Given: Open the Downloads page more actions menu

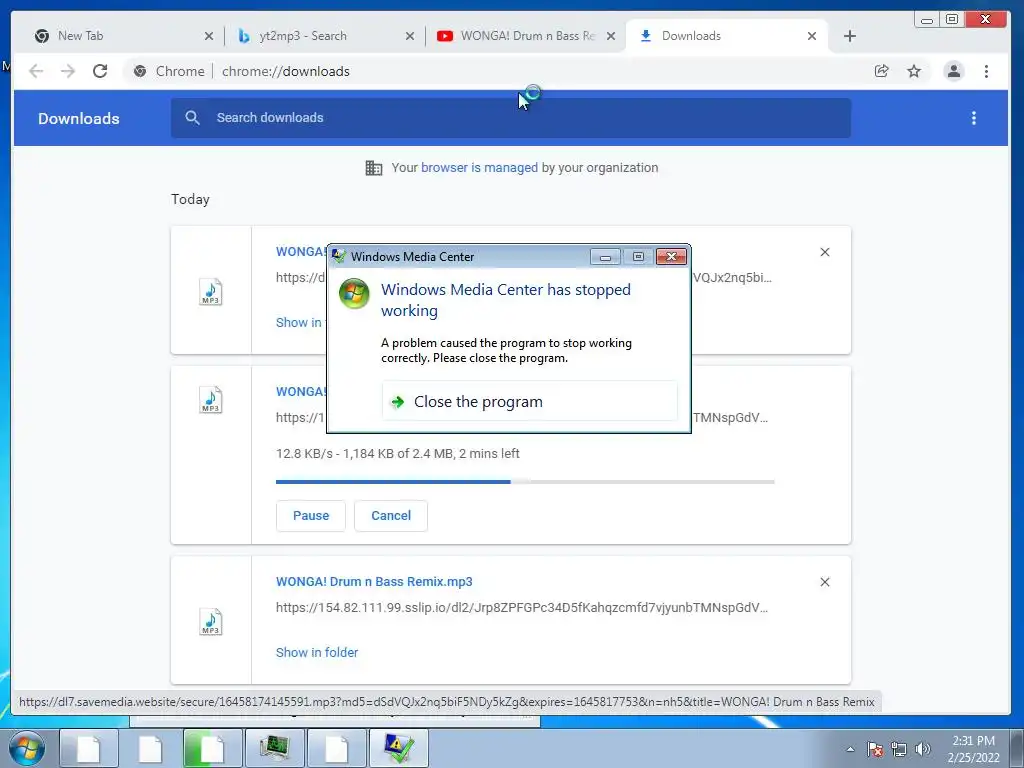Looking at the screenshot, I should pos(974,118).
